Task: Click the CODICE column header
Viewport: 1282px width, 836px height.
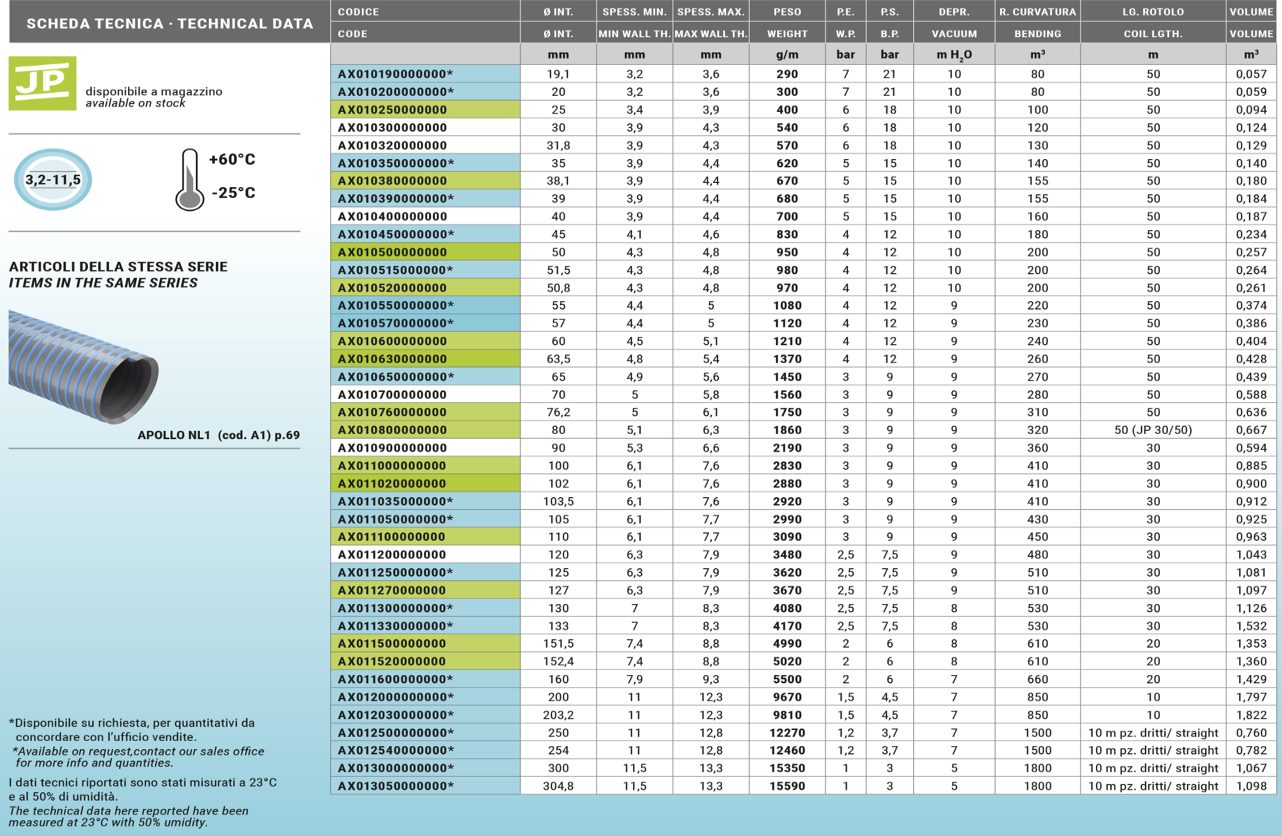Action: pos(359,12)
